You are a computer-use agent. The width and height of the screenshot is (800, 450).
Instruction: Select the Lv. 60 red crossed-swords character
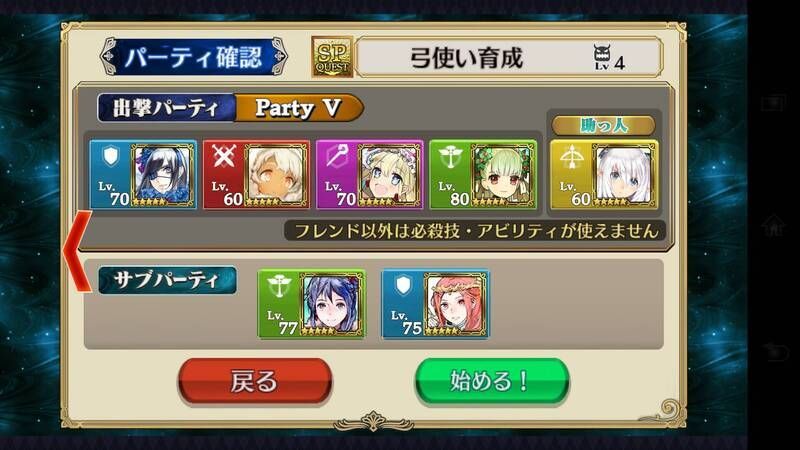256,174
